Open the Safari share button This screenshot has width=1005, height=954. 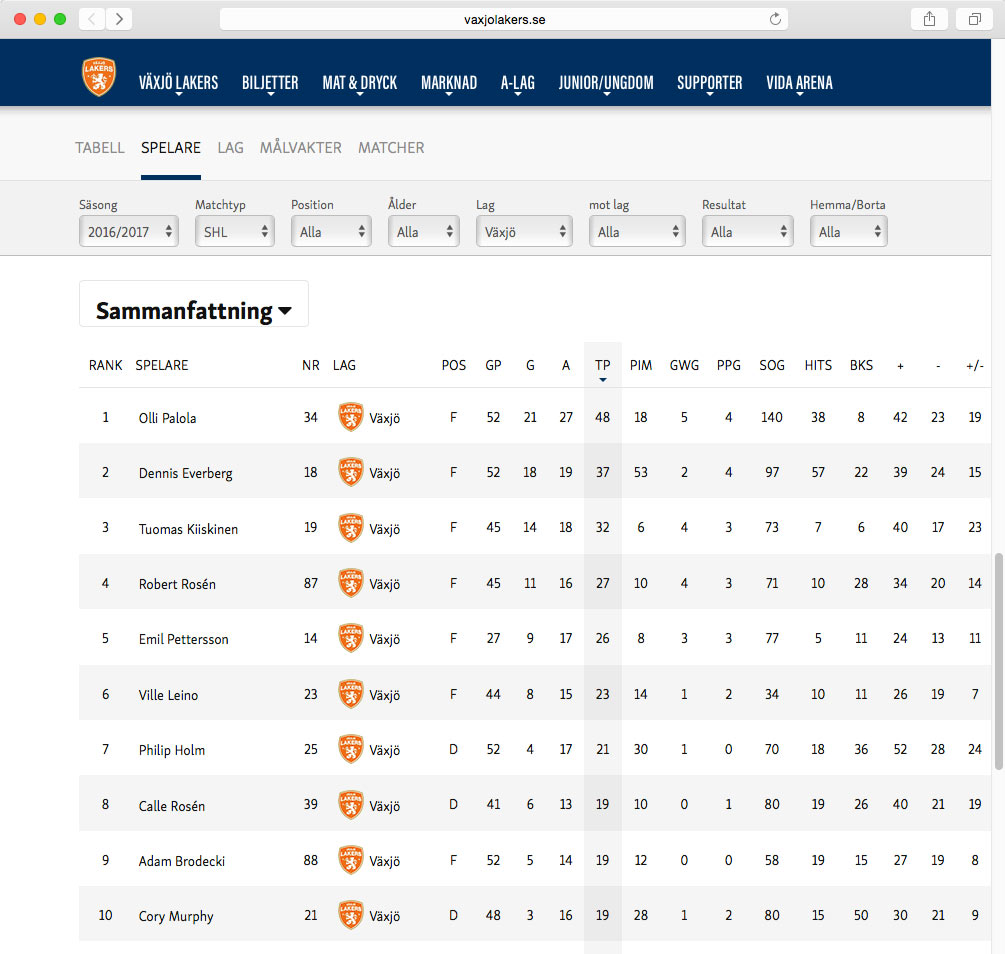(929, 19)
